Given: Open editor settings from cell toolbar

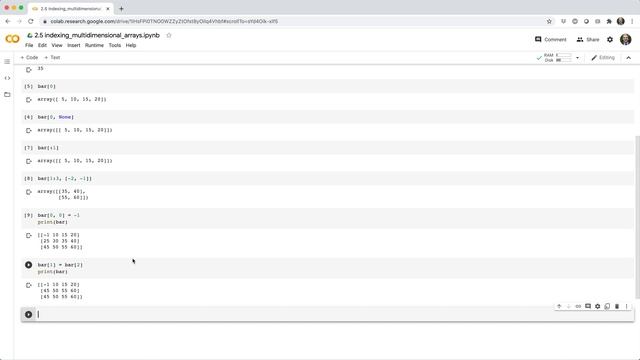Looking at the screenshot, I should pyautogui.click(x=598, y=306).
